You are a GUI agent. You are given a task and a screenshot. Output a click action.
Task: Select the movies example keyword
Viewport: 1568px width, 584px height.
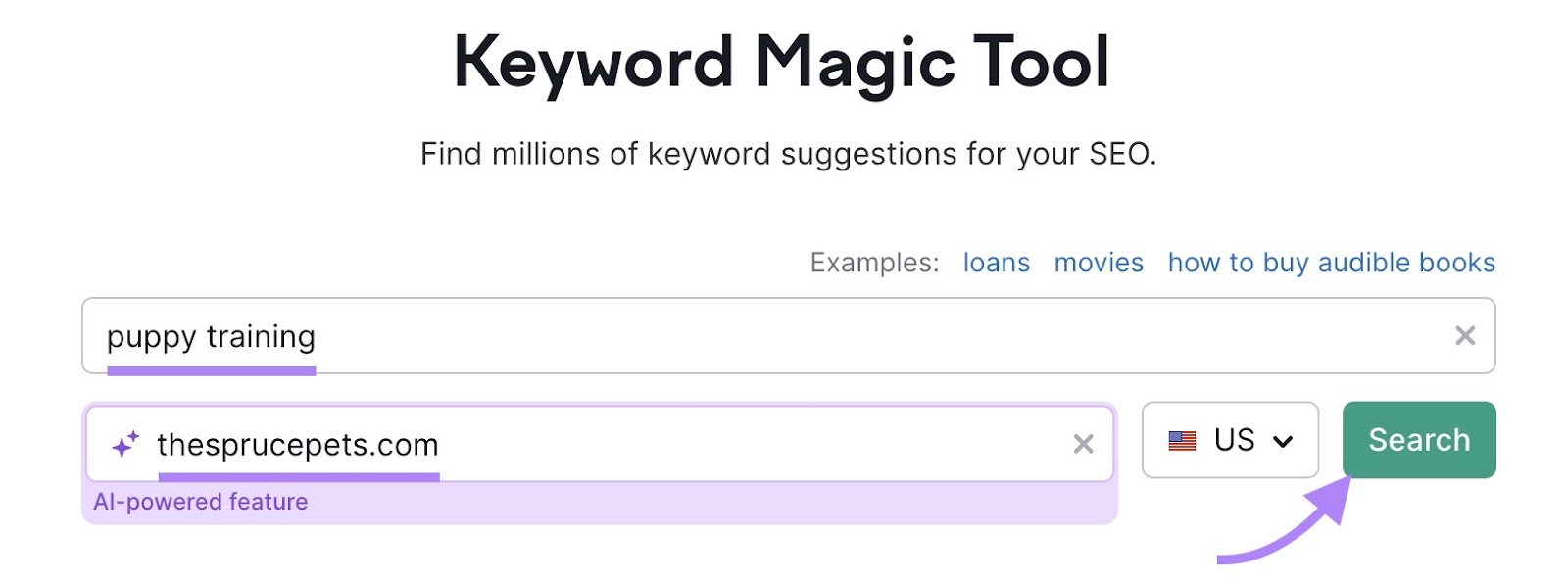1098,263
